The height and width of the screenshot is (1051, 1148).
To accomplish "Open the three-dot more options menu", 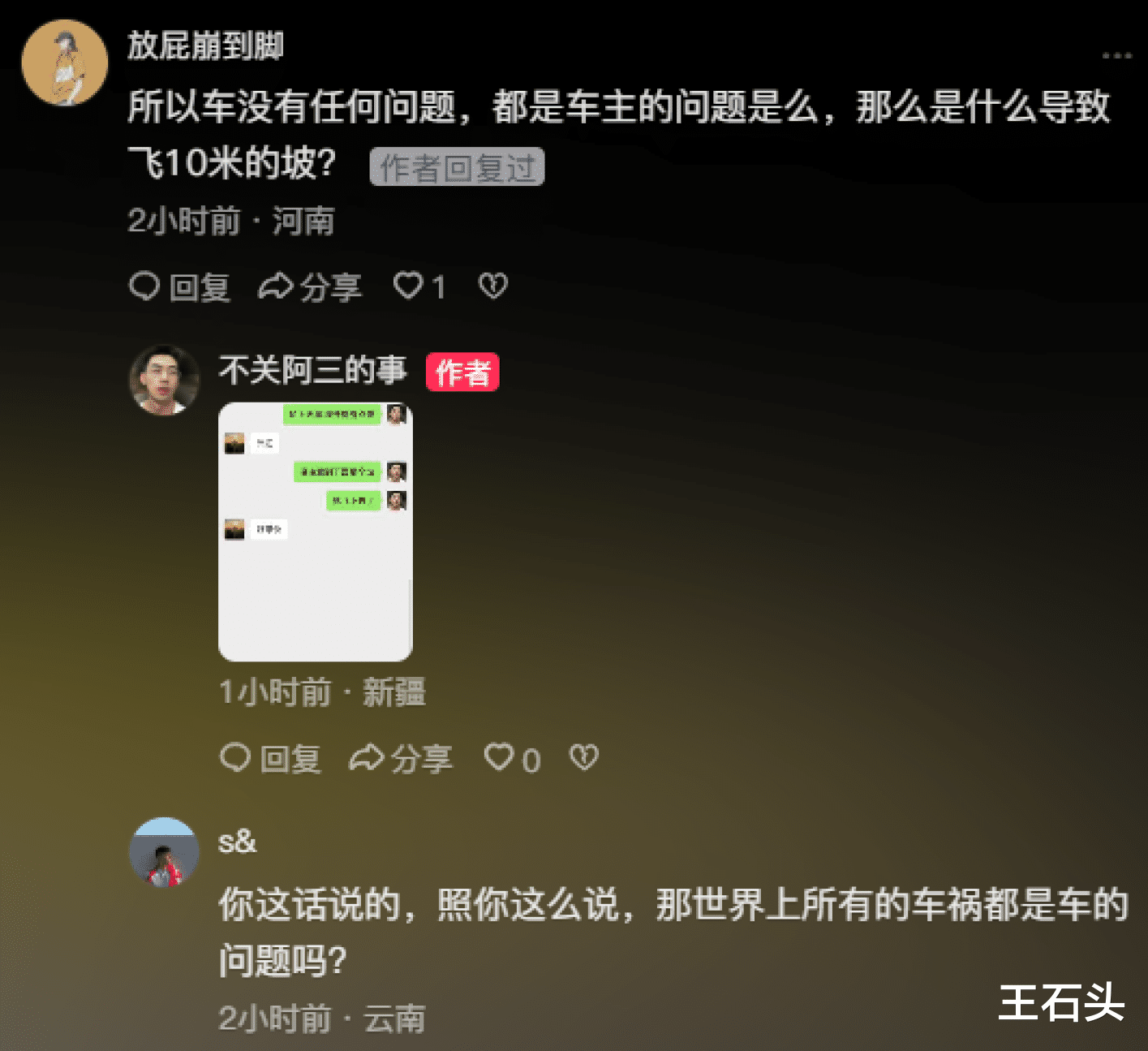I will [x=1116, y=56].
